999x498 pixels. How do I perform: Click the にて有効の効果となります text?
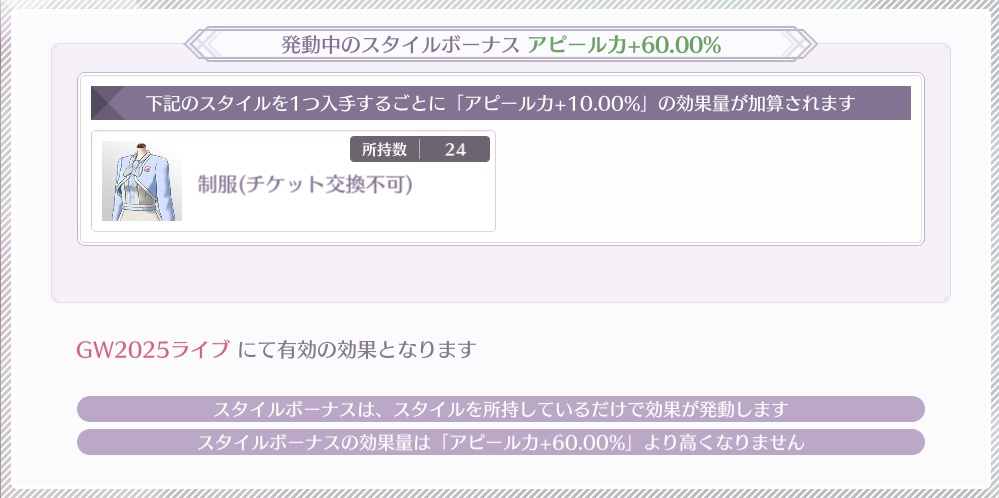(x=357, y=349)
